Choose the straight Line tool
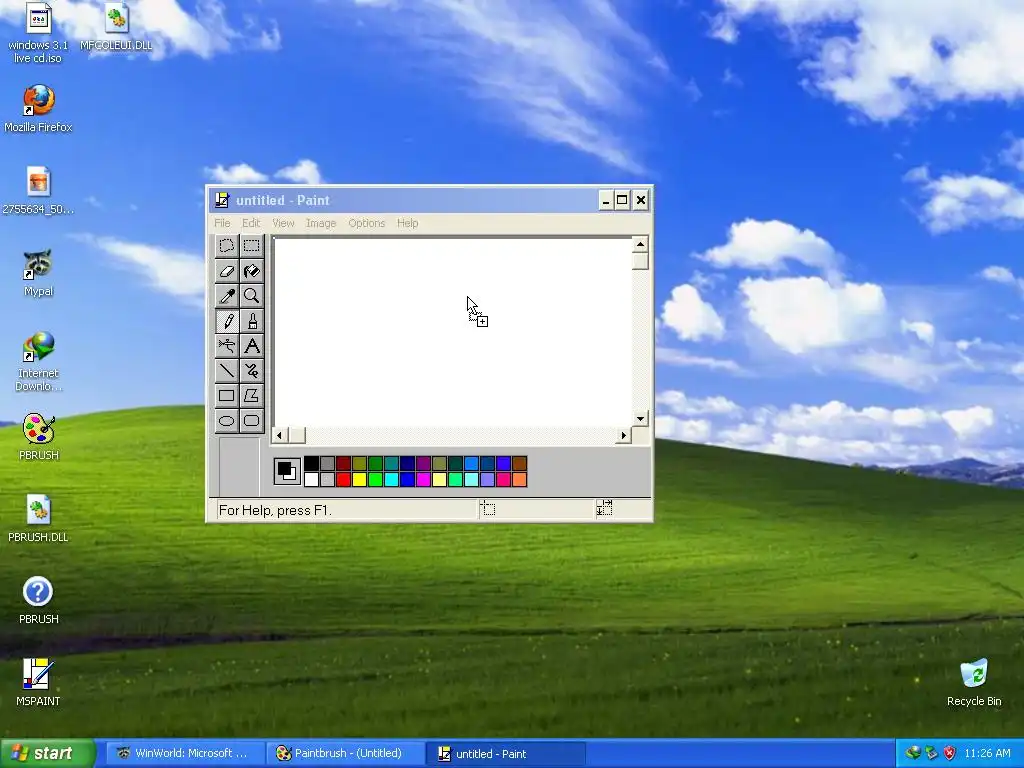The width and height of the screenshot is (1024, 768). [227, 370]
